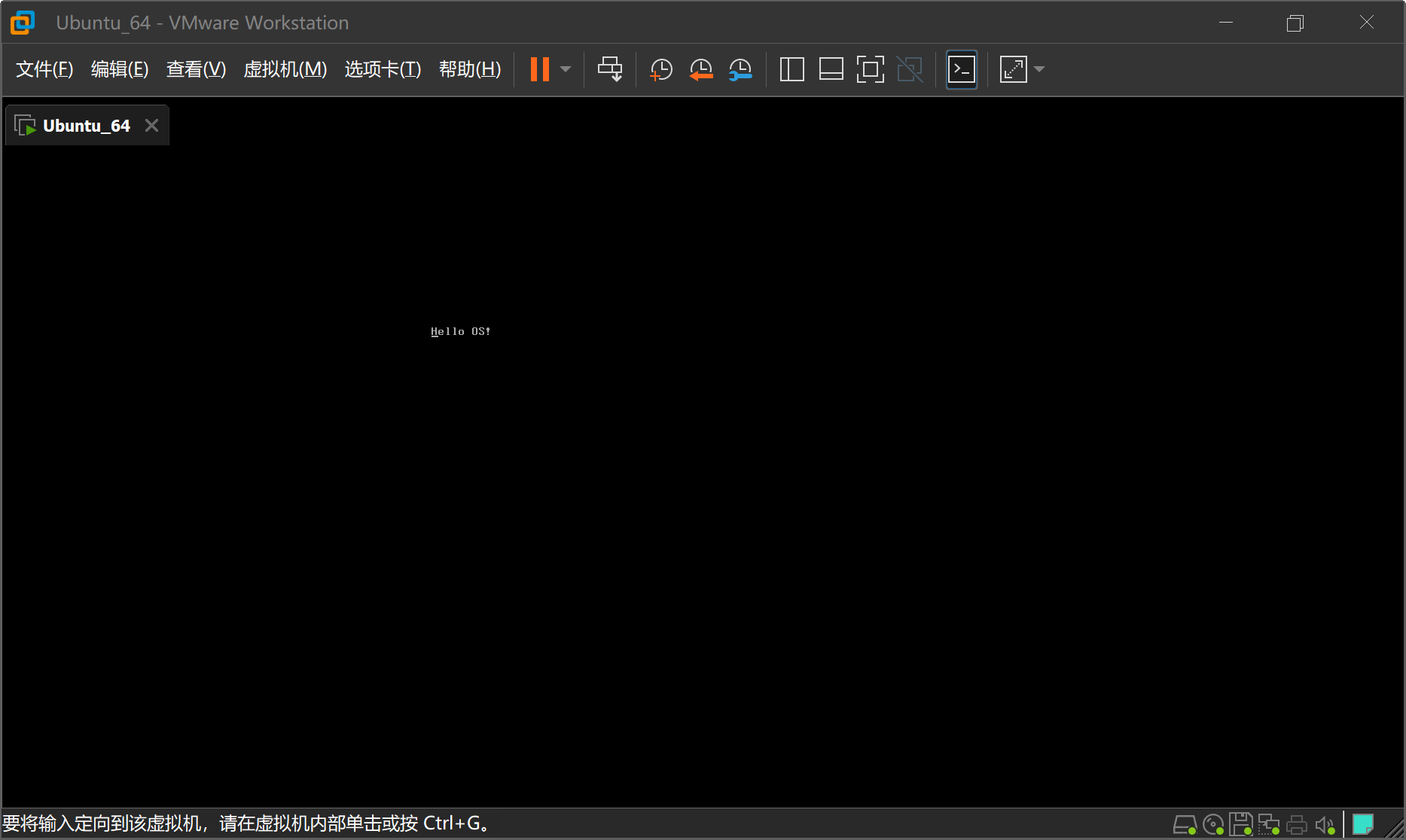Open the pause button dropdown arrow
The height and width of the screenshot is (840, 1406).
[x=565, y=69]
